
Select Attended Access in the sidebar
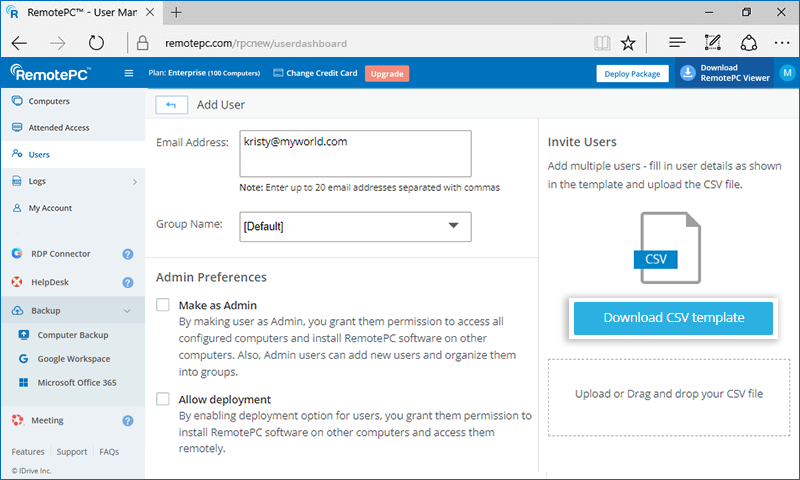[58, 128]
